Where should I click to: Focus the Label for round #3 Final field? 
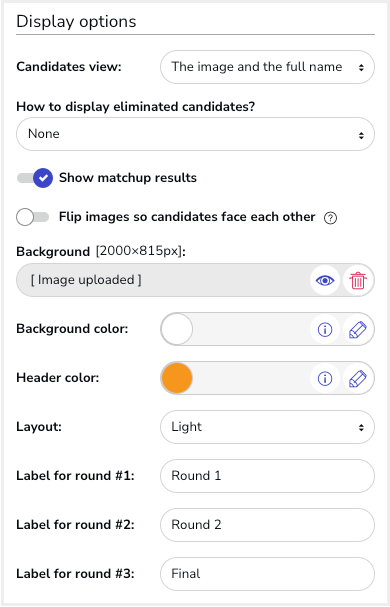(267, 574)
